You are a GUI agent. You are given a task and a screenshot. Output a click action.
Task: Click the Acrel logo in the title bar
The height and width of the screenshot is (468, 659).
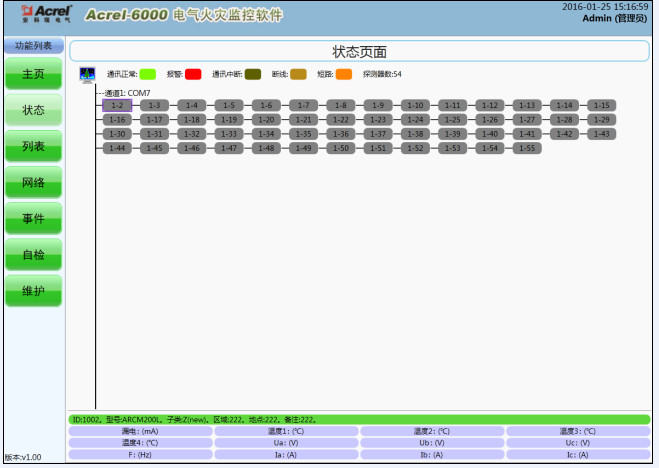click(39, 14)
